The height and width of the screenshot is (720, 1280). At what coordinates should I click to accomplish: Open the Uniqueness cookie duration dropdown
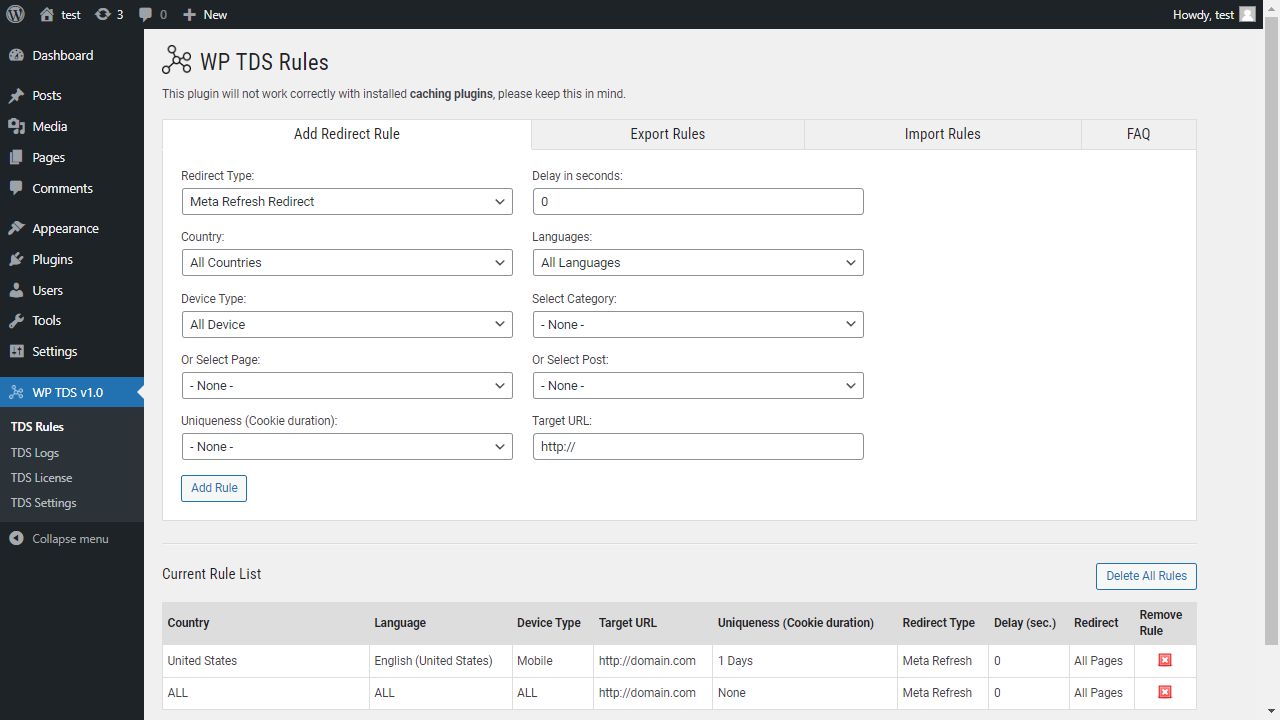[347, 446]
